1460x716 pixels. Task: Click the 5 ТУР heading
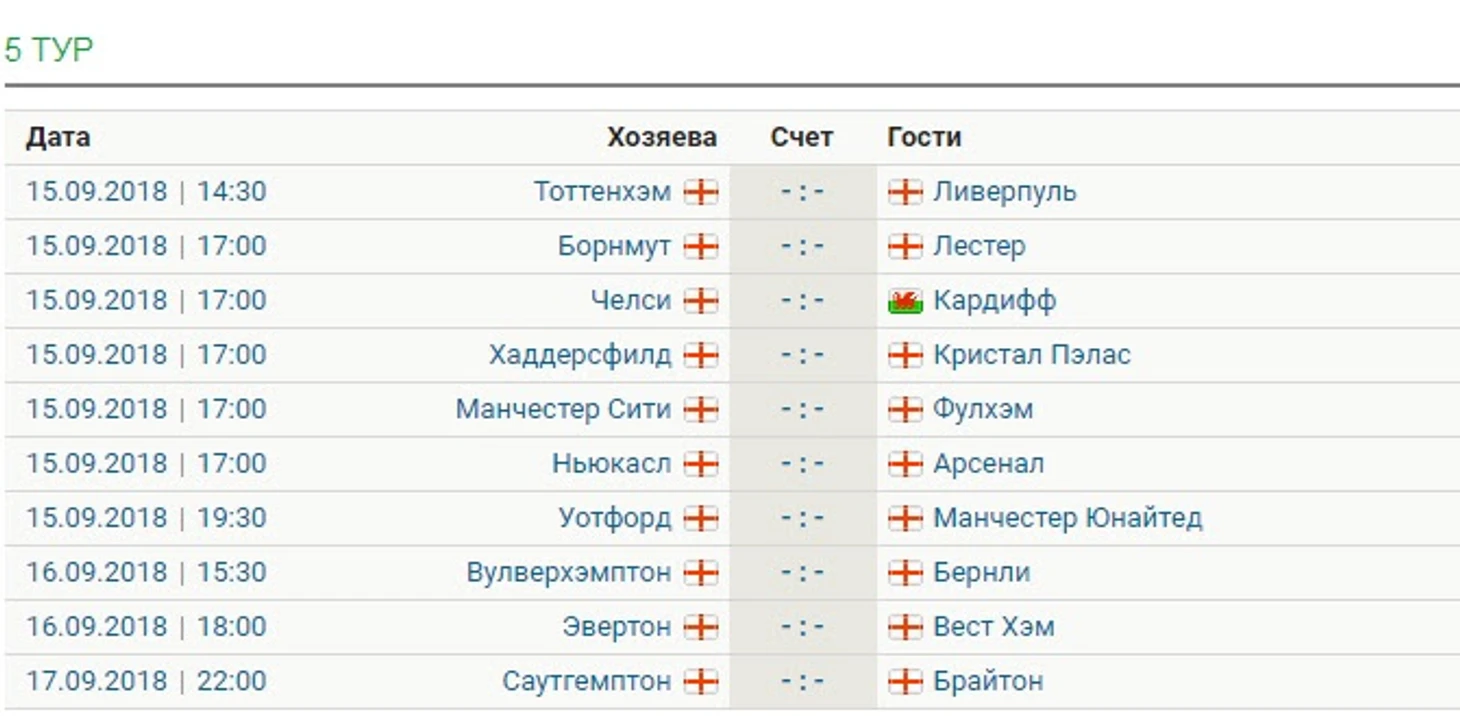click(49, 49)
